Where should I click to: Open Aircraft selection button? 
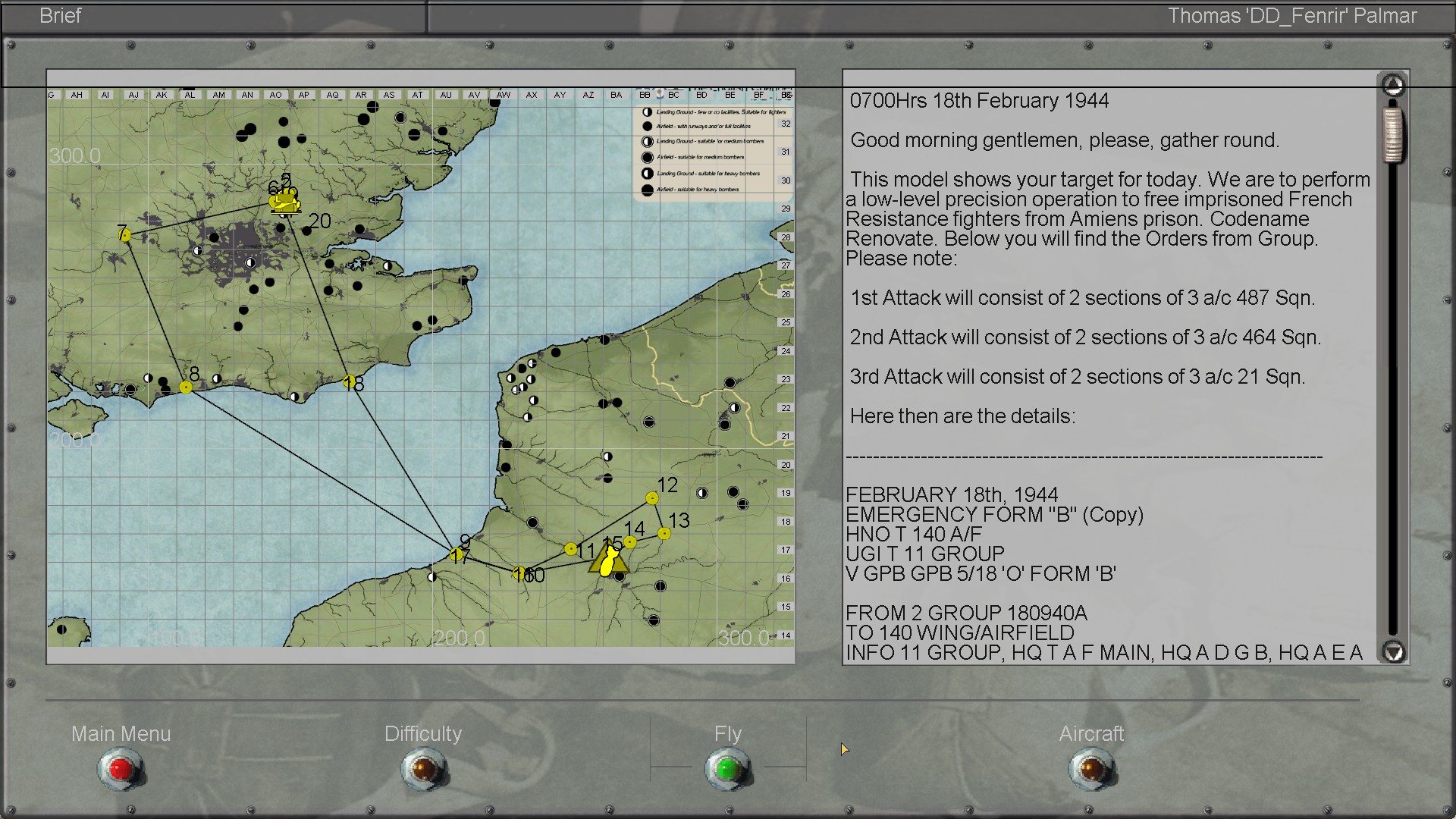(1091, 769)
